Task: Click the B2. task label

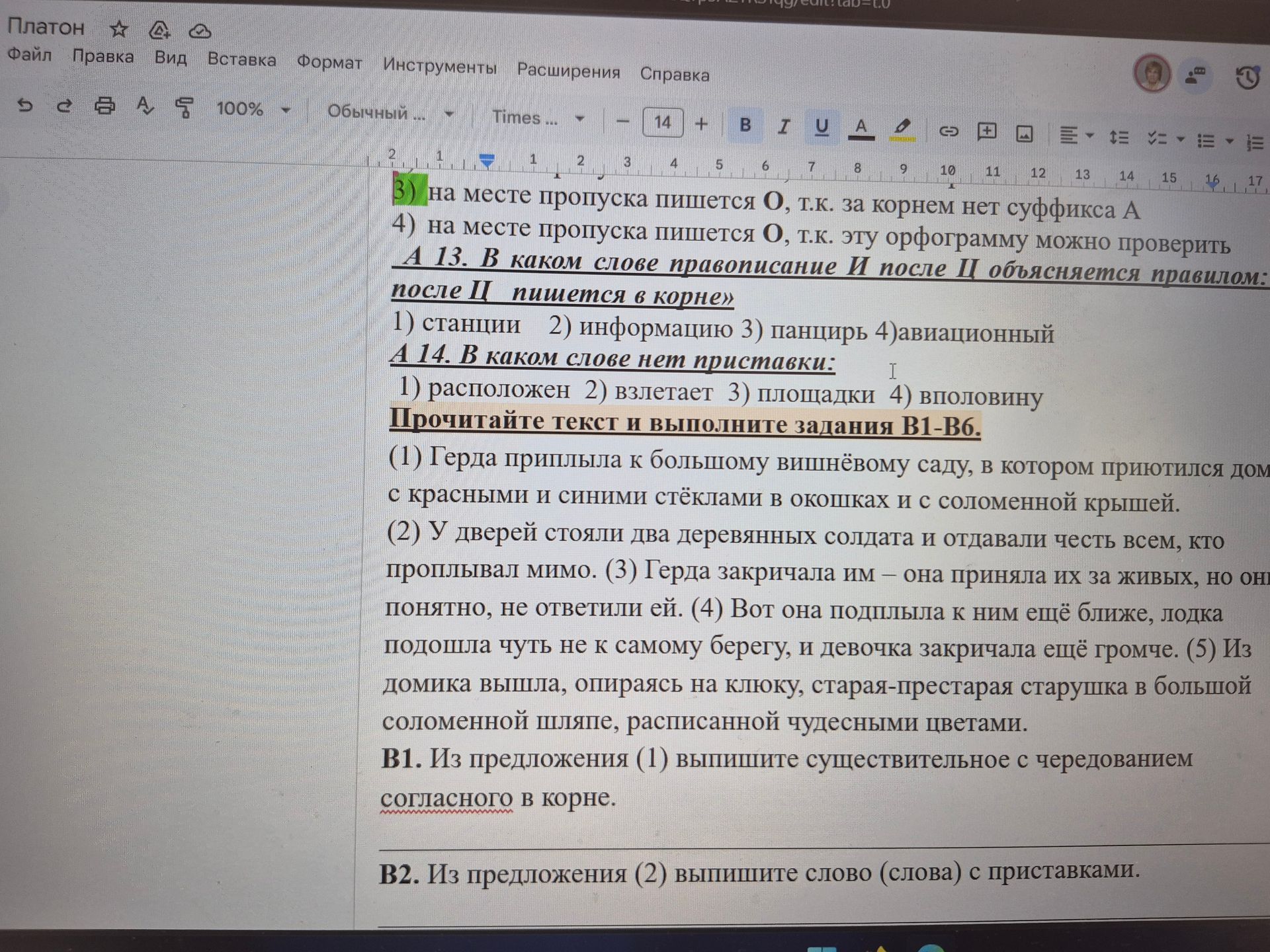Action: tap(399, 875)
